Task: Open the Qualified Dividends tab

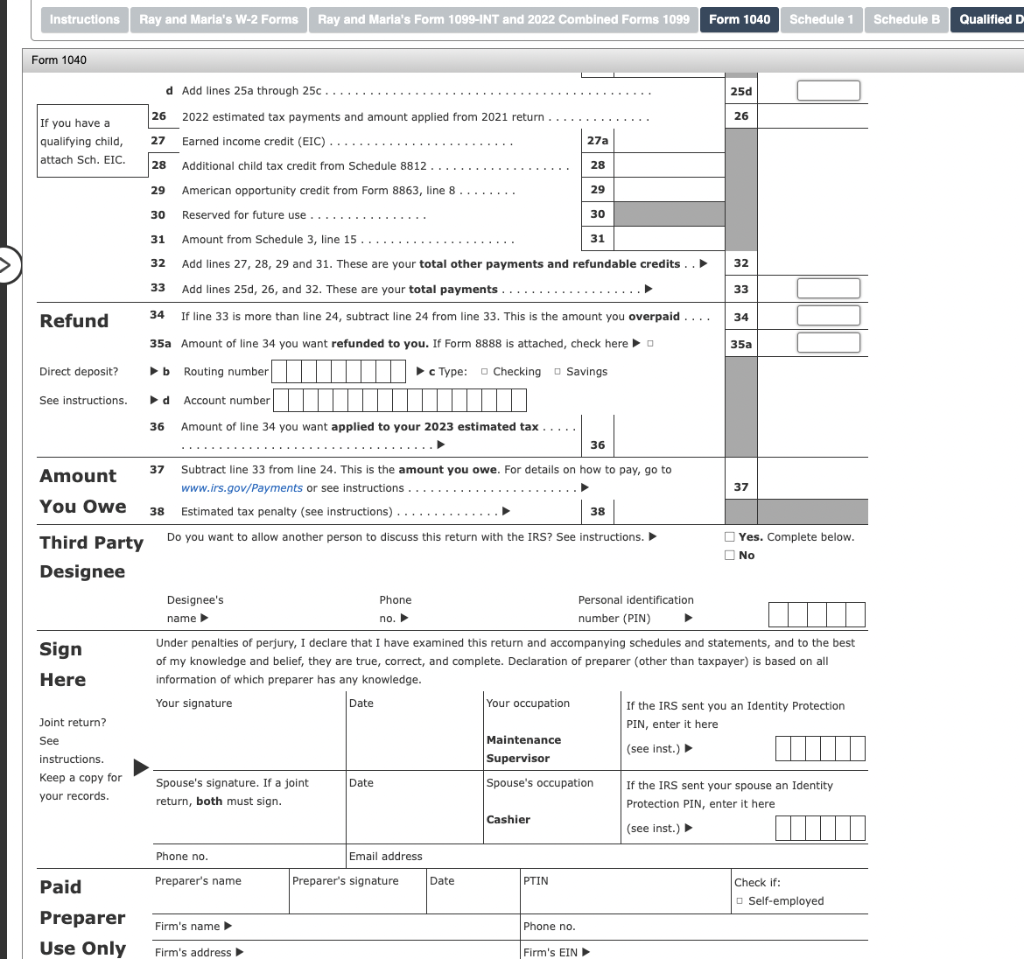Action: [x=990, y=18]
